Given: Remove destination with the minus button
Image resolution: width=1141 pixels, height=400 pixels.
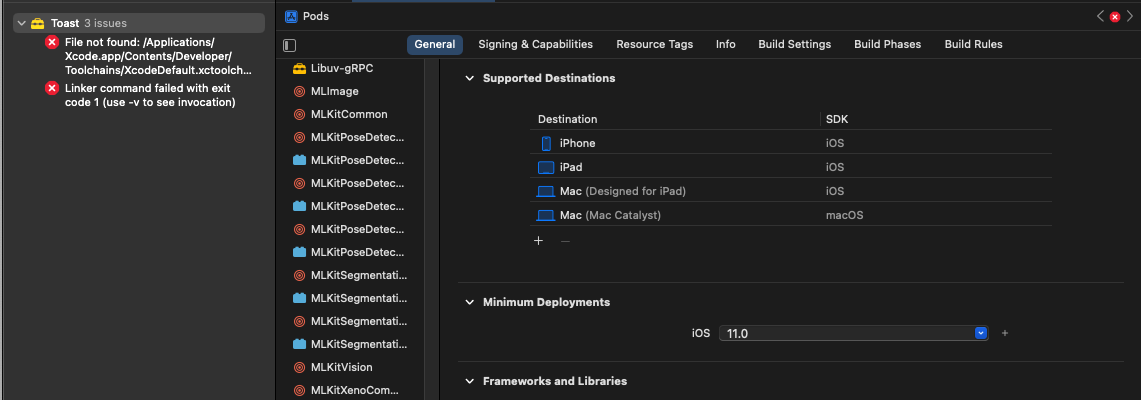Looking at the screenshot, I should [x=565, y=241].
